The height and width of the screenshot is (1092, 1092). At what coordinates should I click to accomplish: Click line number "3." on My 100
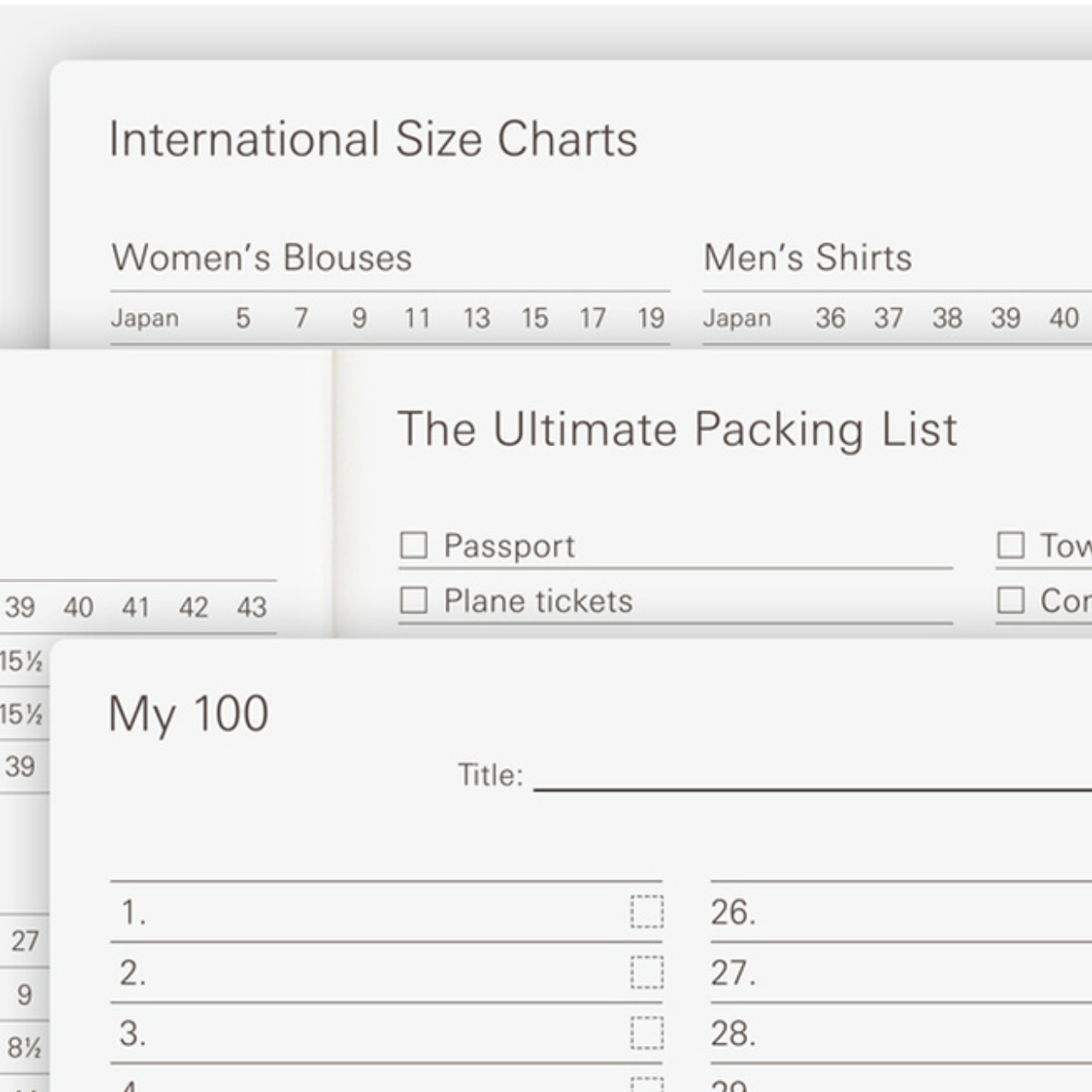tap(133, 1034)
